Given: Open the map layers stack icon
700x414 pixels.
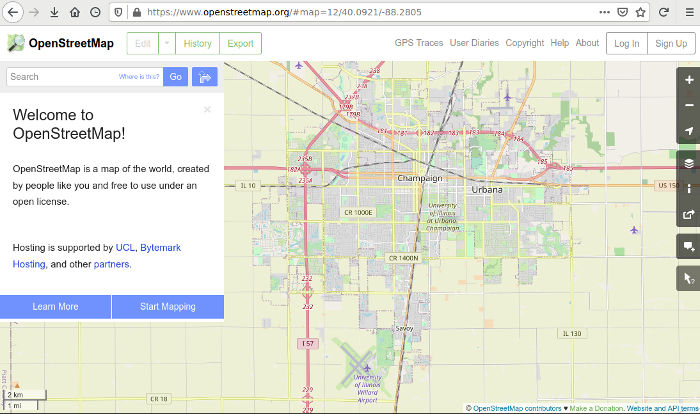Looking at the screenshot, I should click(689, 163).
